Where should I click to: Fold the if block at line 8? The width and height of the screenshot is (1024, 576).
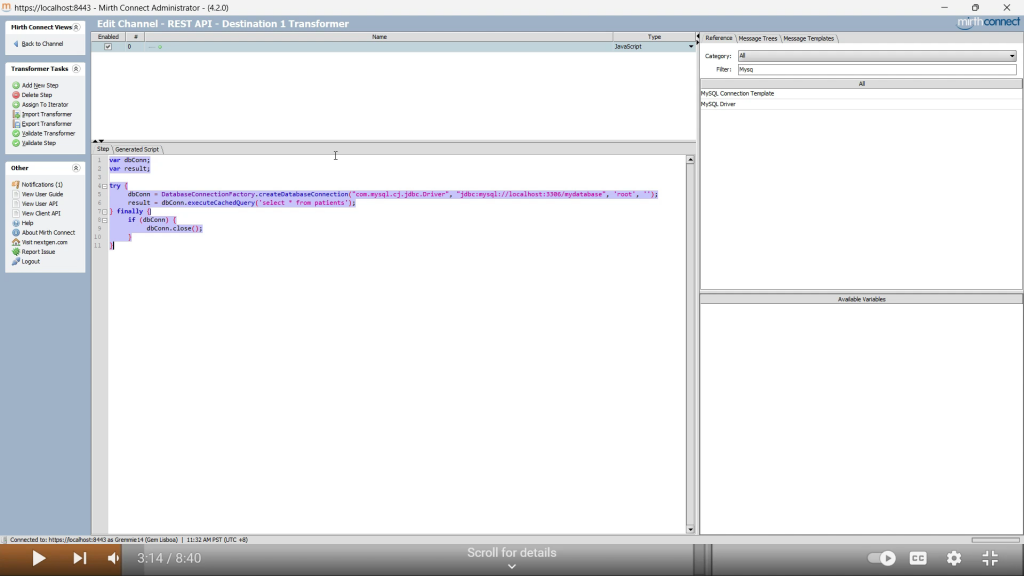coord(104,220)
